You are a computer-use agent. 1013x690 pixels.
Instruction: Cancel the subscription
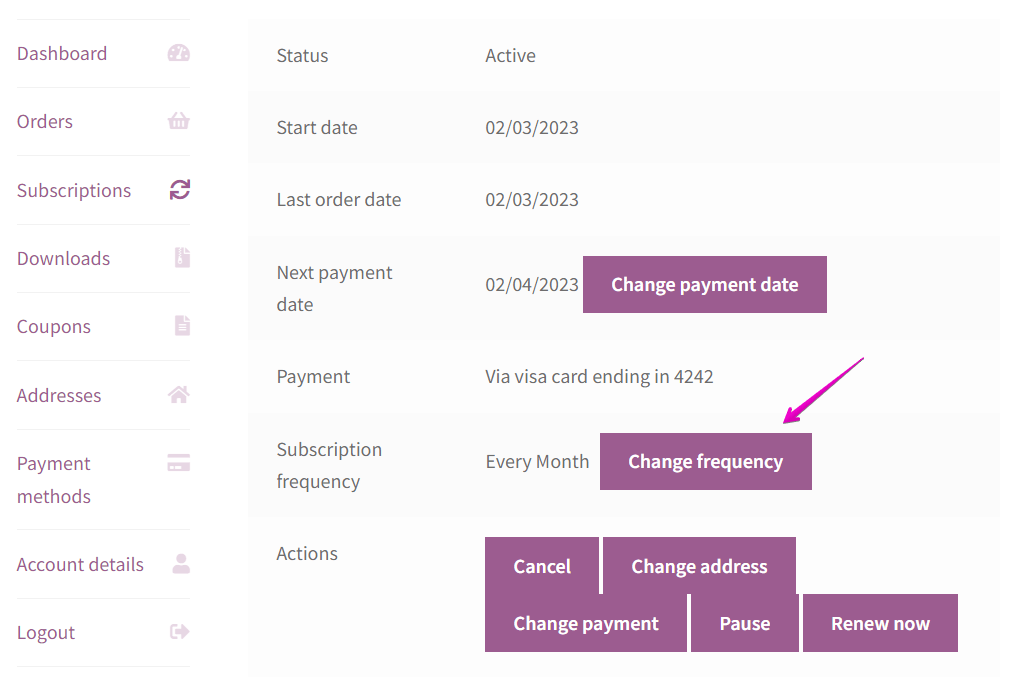pyautogui.click(x=542, y=565)
